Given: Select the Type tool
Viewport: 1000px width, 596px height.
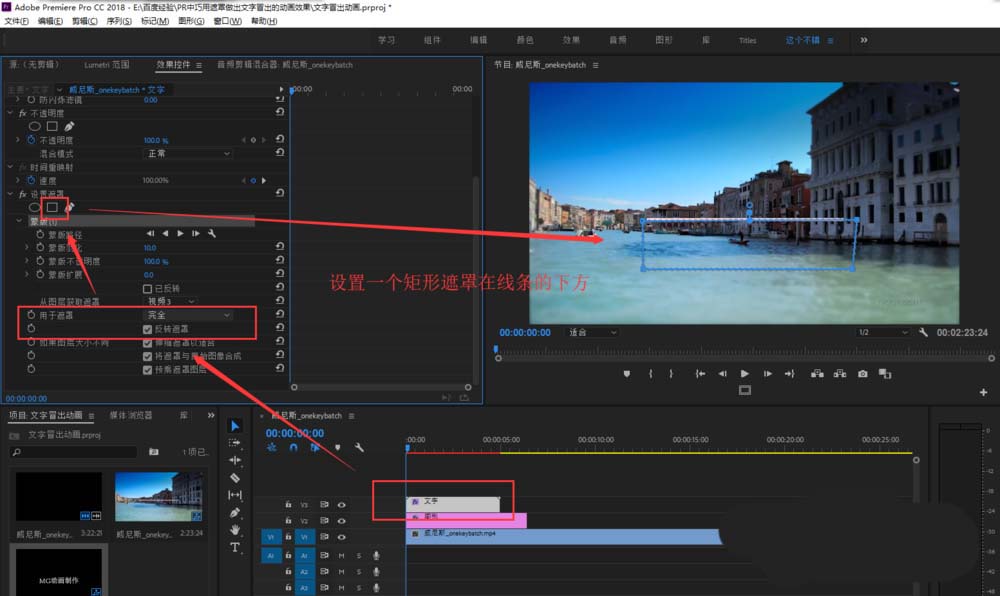Looking at the screenshot, I should pyautogui.click(x=235, y=547).
